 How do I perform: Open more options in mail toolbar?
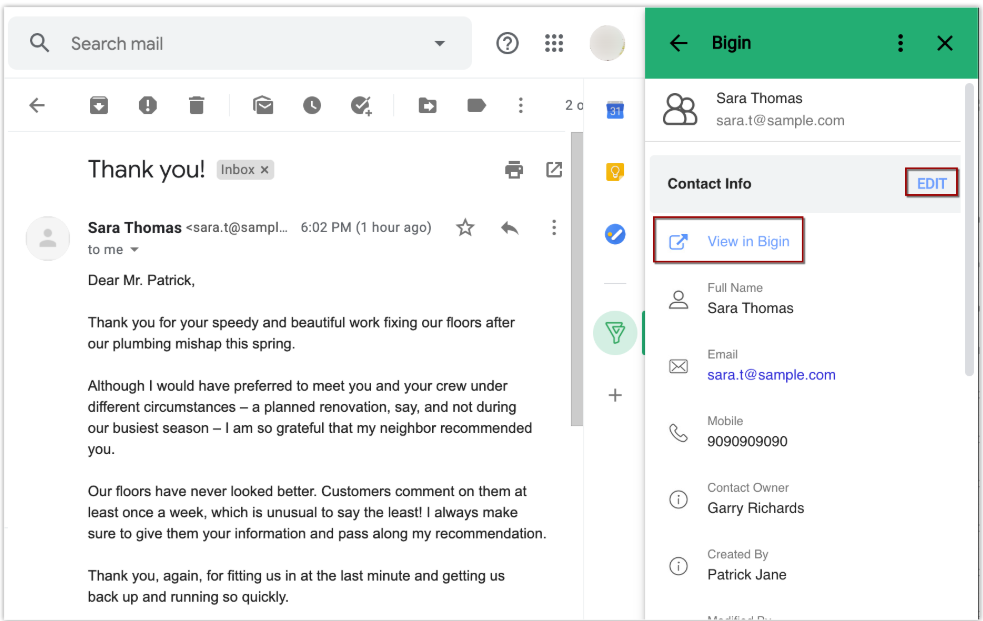point(520,105)
